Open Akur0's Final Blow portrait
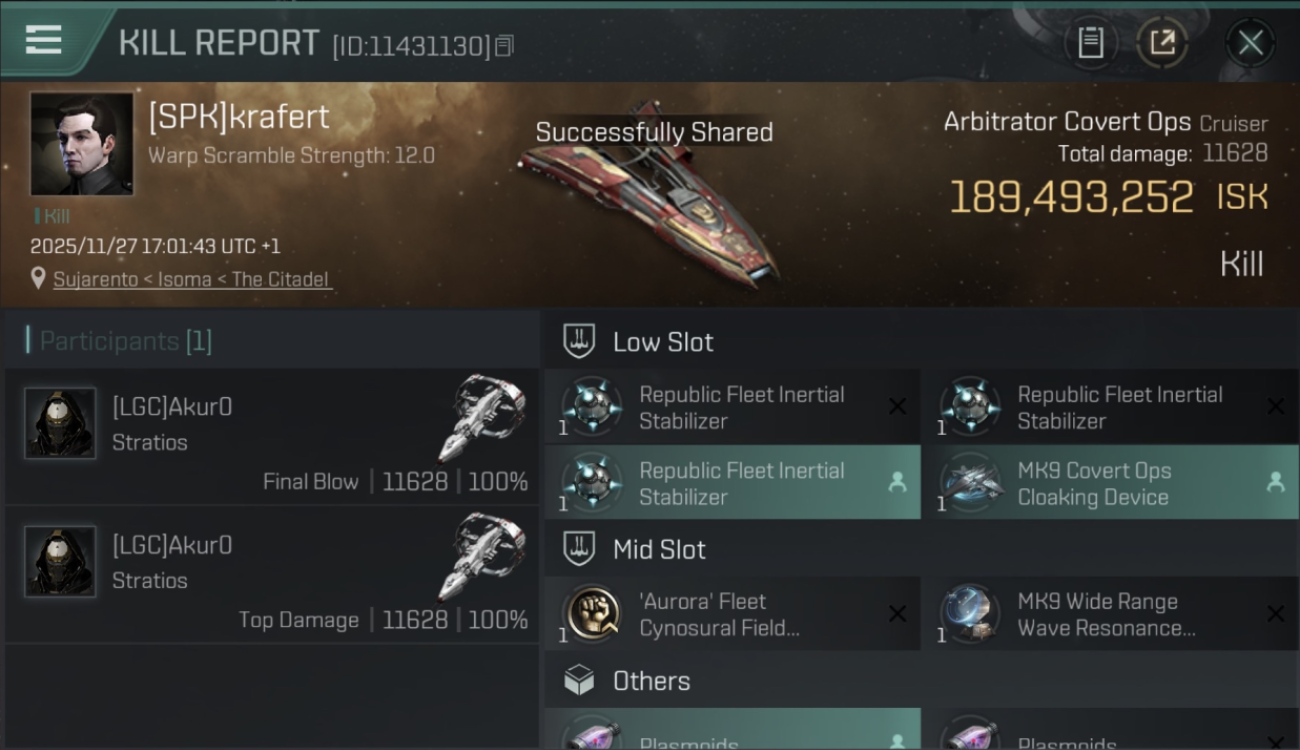The width and height of the screenshot is (1300, 750). 60,423
